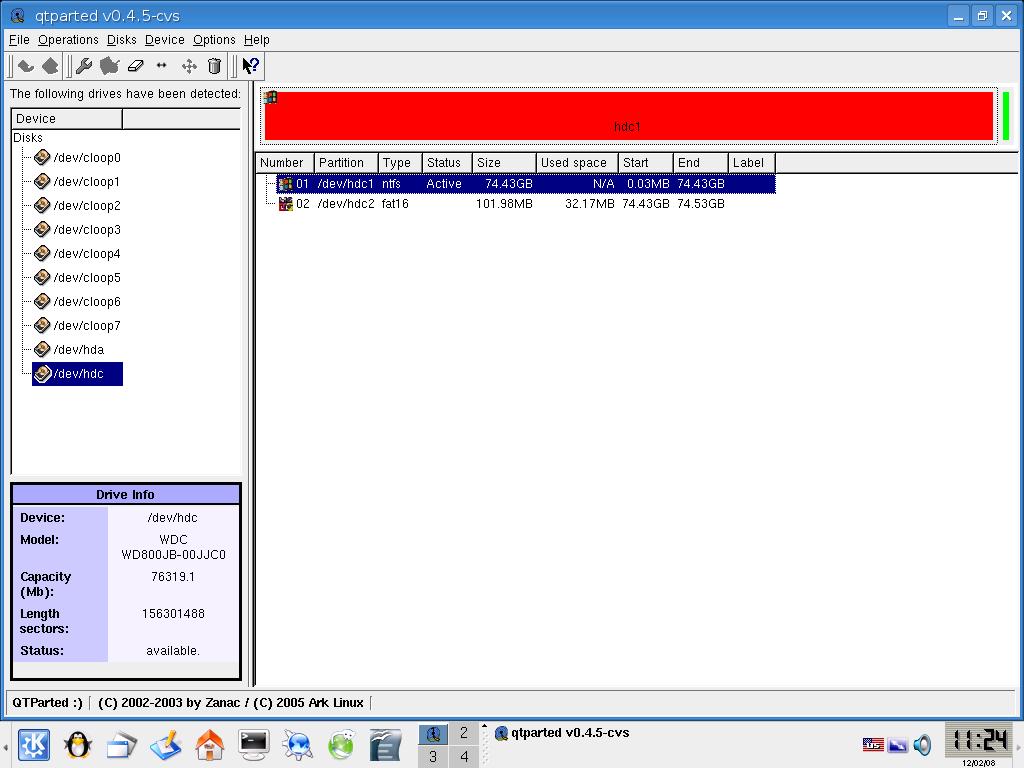This screenshot has height=768, width=1024.
Task: Select the resize partition double-arrow icon
Action: pos(161,65)
